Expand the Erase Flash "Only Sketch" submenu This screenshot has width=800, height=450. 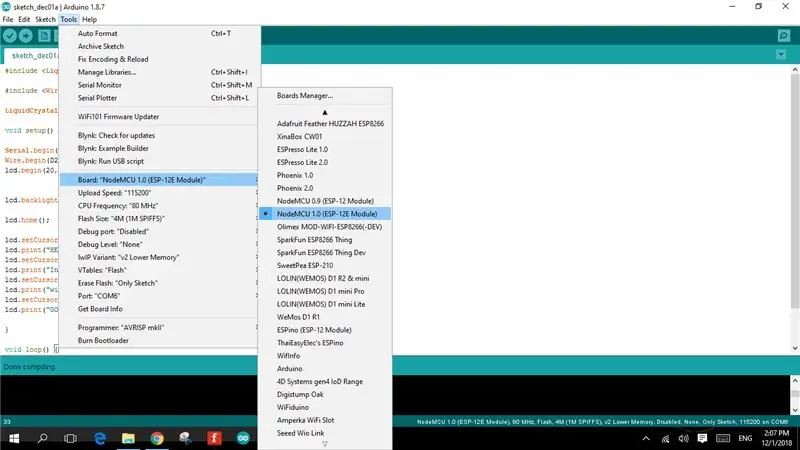point(158,283)
